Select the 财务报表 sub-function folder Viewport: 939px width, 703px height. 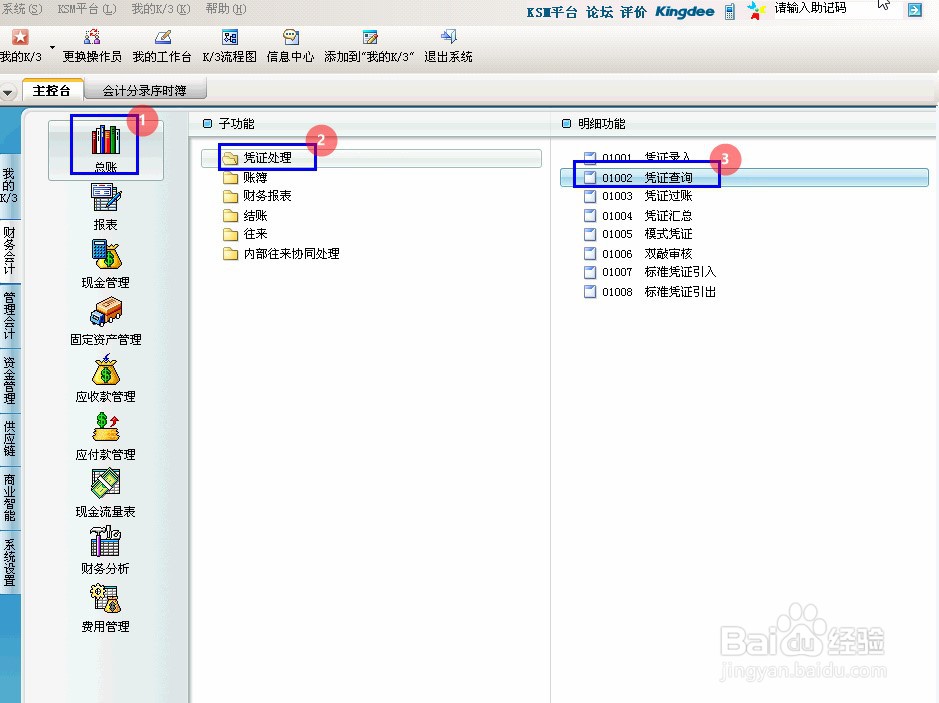point(258,196)
